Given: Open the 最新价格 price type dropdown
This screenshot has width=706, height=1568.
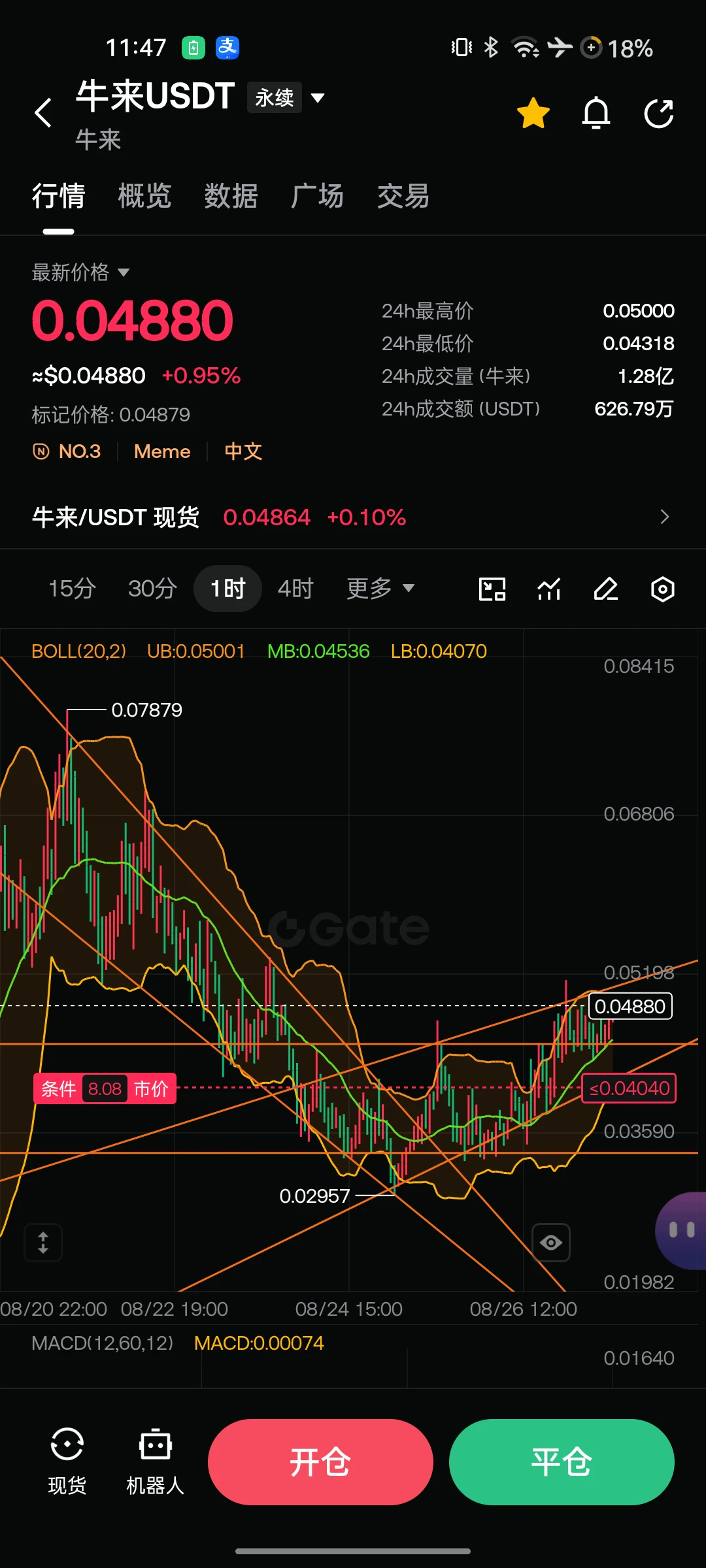Looking at the screenshot, I should click(x=80, y=272).
